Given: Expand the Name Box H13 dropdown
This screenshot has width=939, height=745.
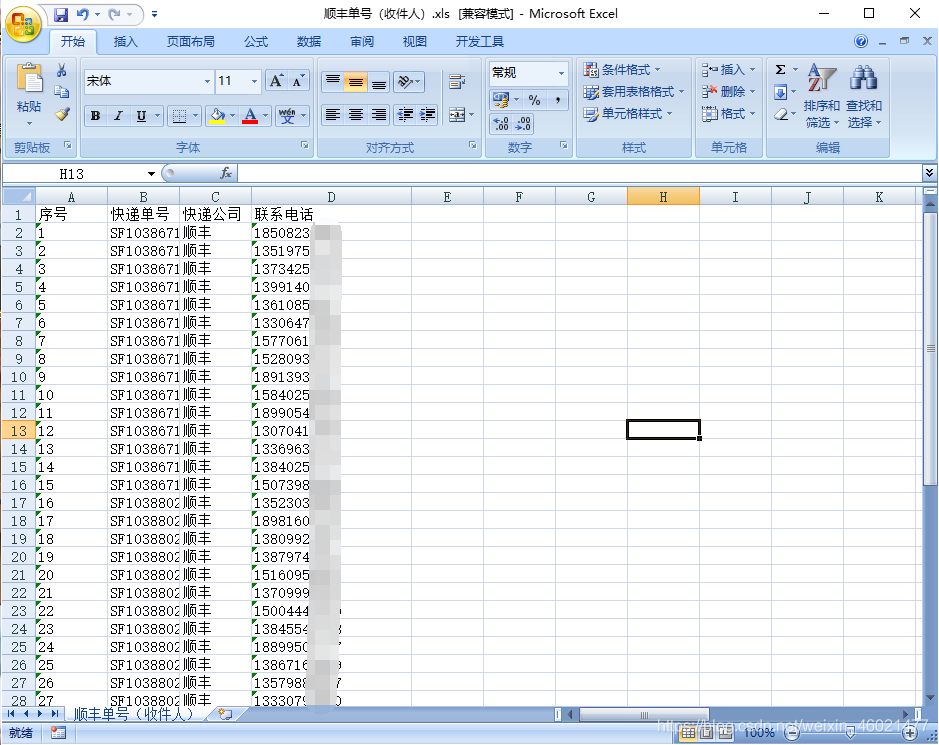Looking at the screenshot, I should click(x=152, y=174).
